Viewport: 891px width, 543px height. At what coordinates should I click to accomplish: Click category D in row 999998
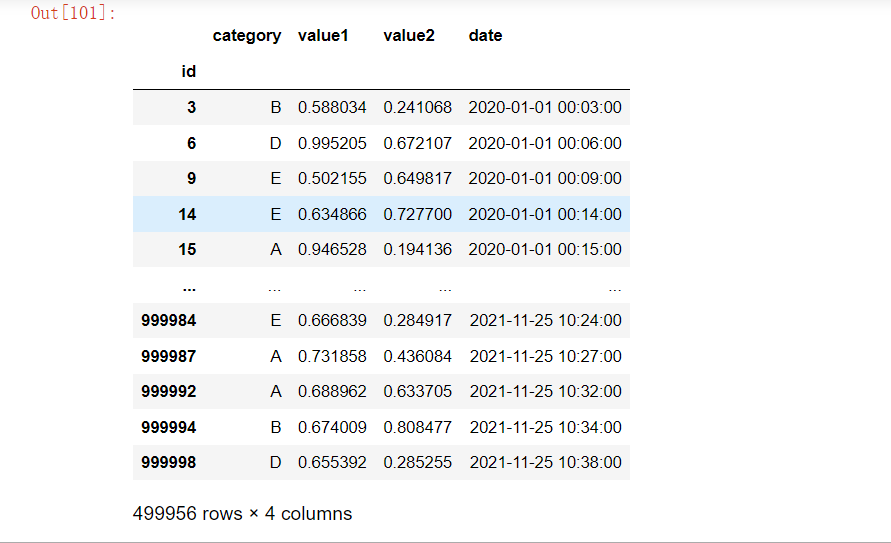tap(276, 462)
